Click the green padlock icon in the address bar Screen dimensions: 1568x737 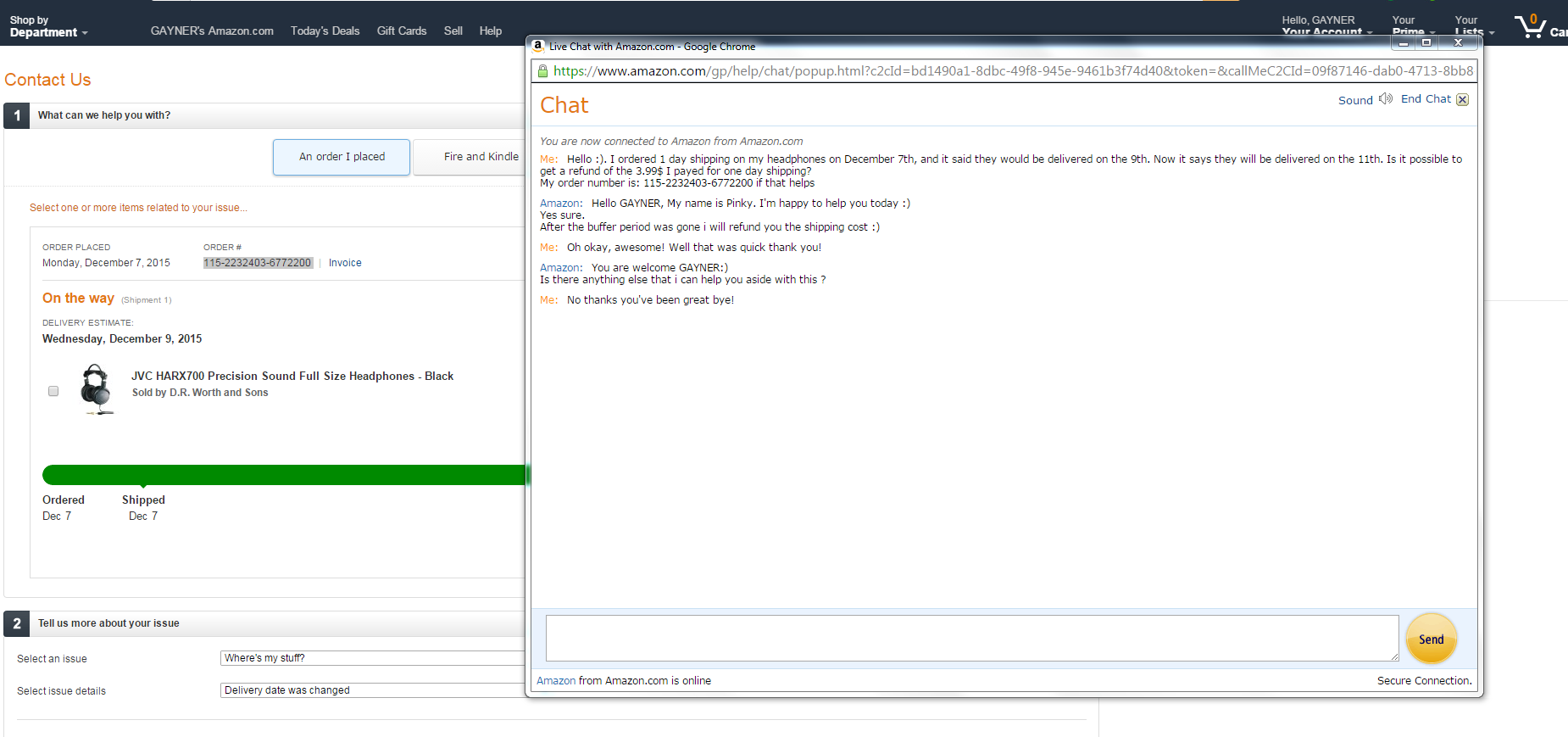pos(543,71)
